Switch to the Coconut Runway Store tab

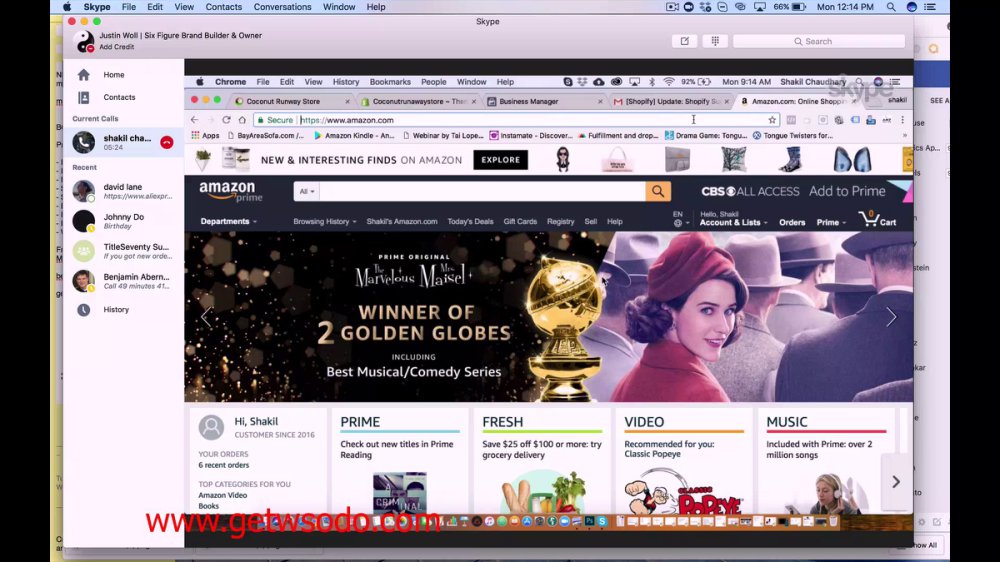click(283, 101)
